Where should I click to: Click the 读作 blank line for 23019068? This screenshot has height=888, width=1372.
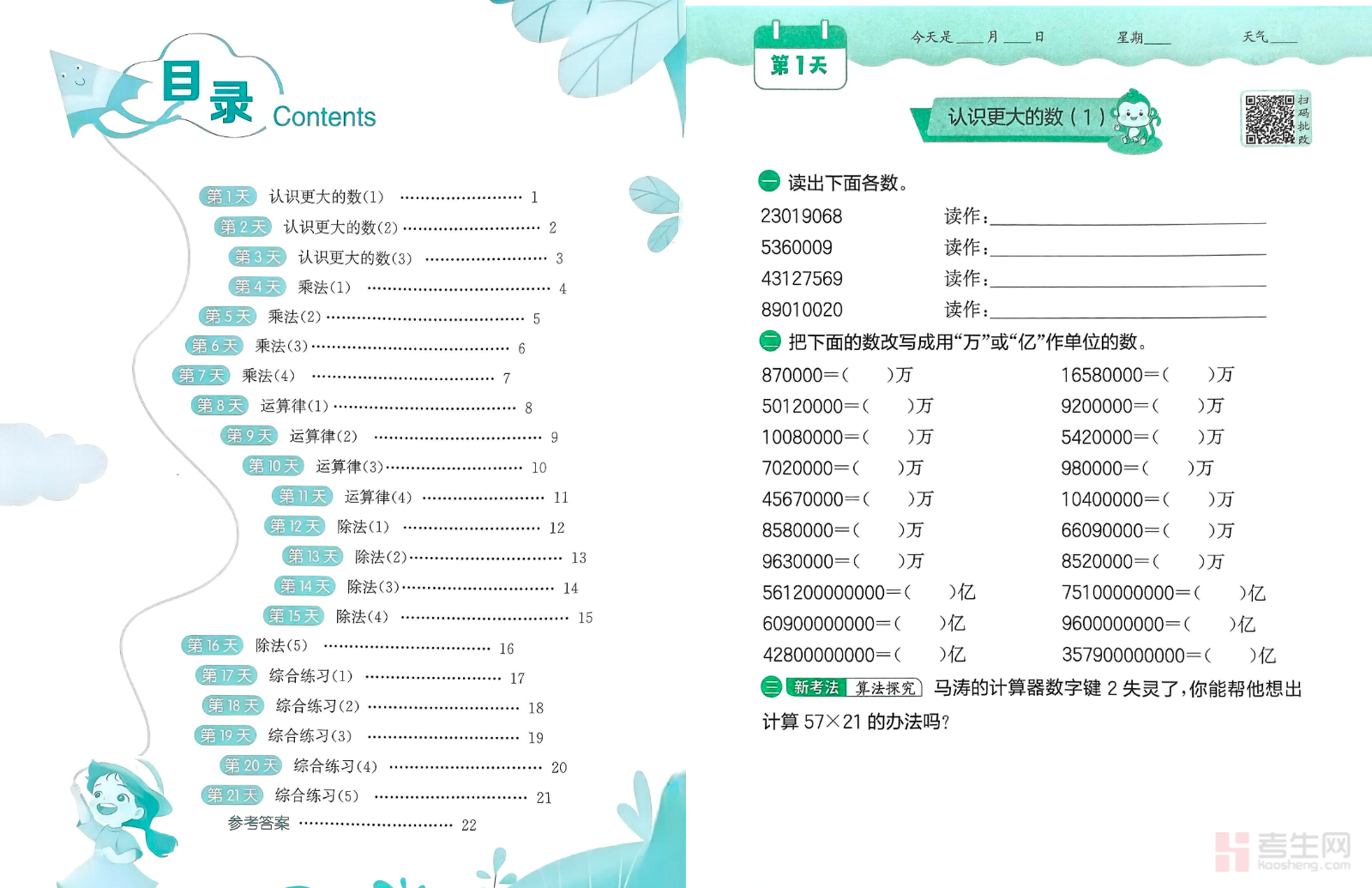pyautogui.click(x=1128, y=217)
